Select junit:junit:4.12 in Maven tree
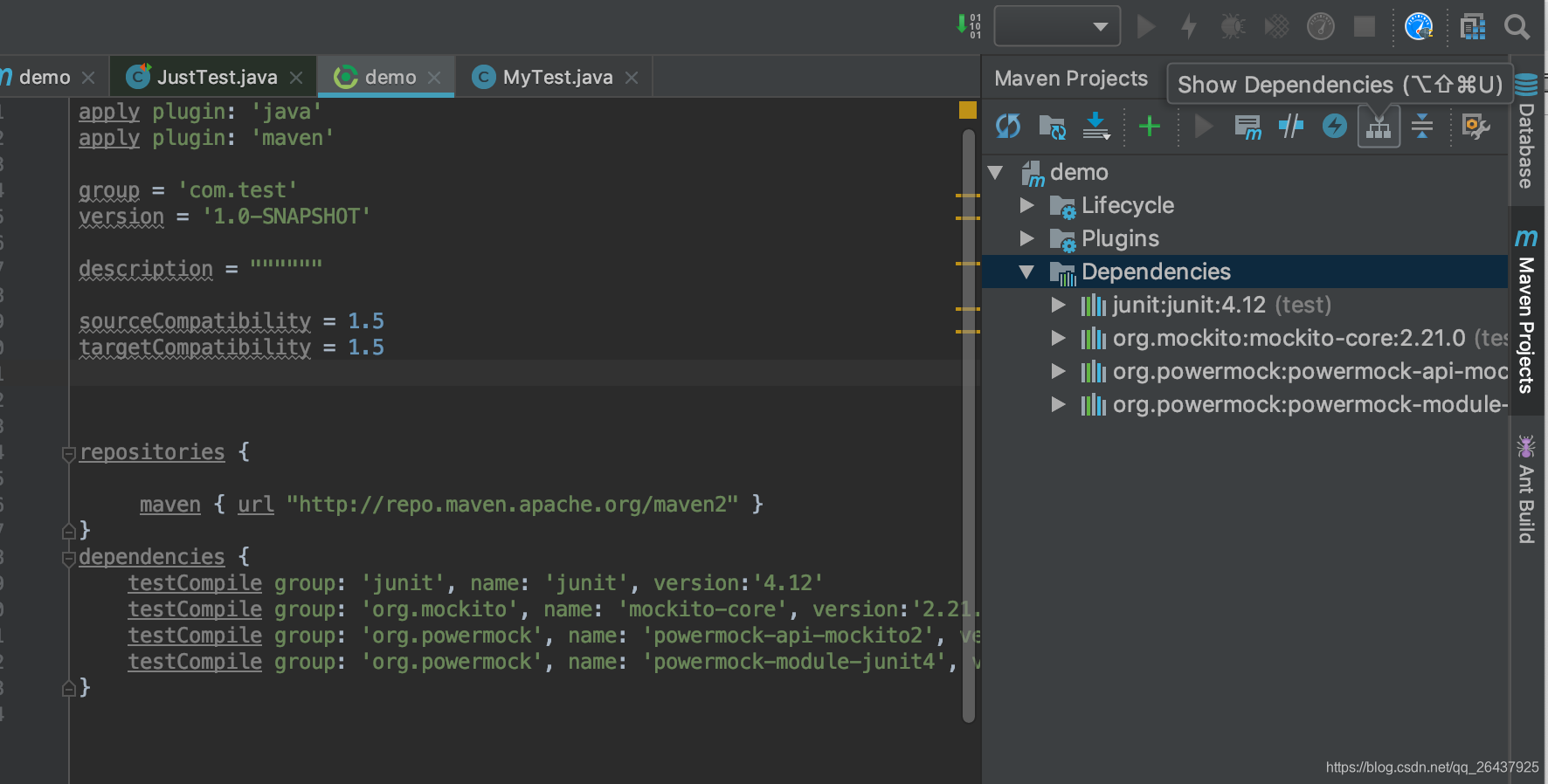This screenshot has height=784, width=1548. [1246, 305]
